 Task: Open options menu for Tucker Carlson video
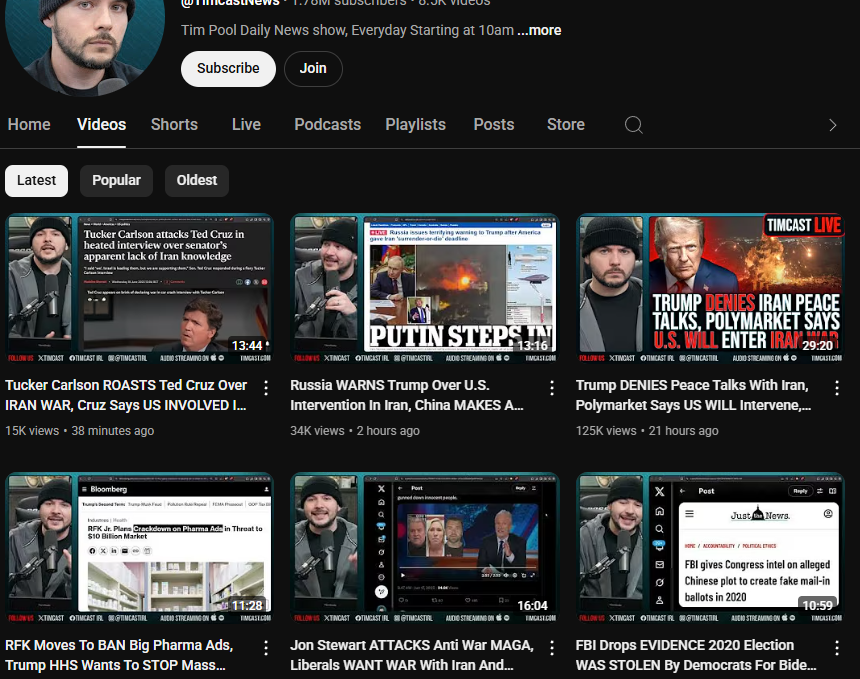(266, 388)
